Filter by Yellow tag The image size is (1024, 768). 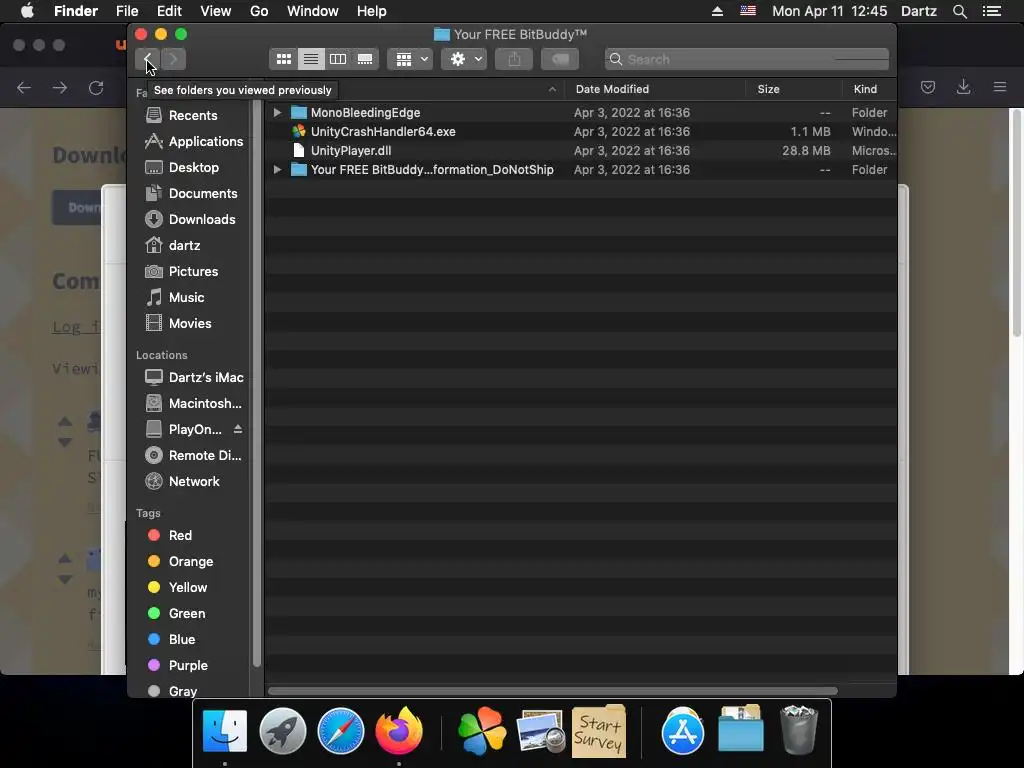pos(188,588)
